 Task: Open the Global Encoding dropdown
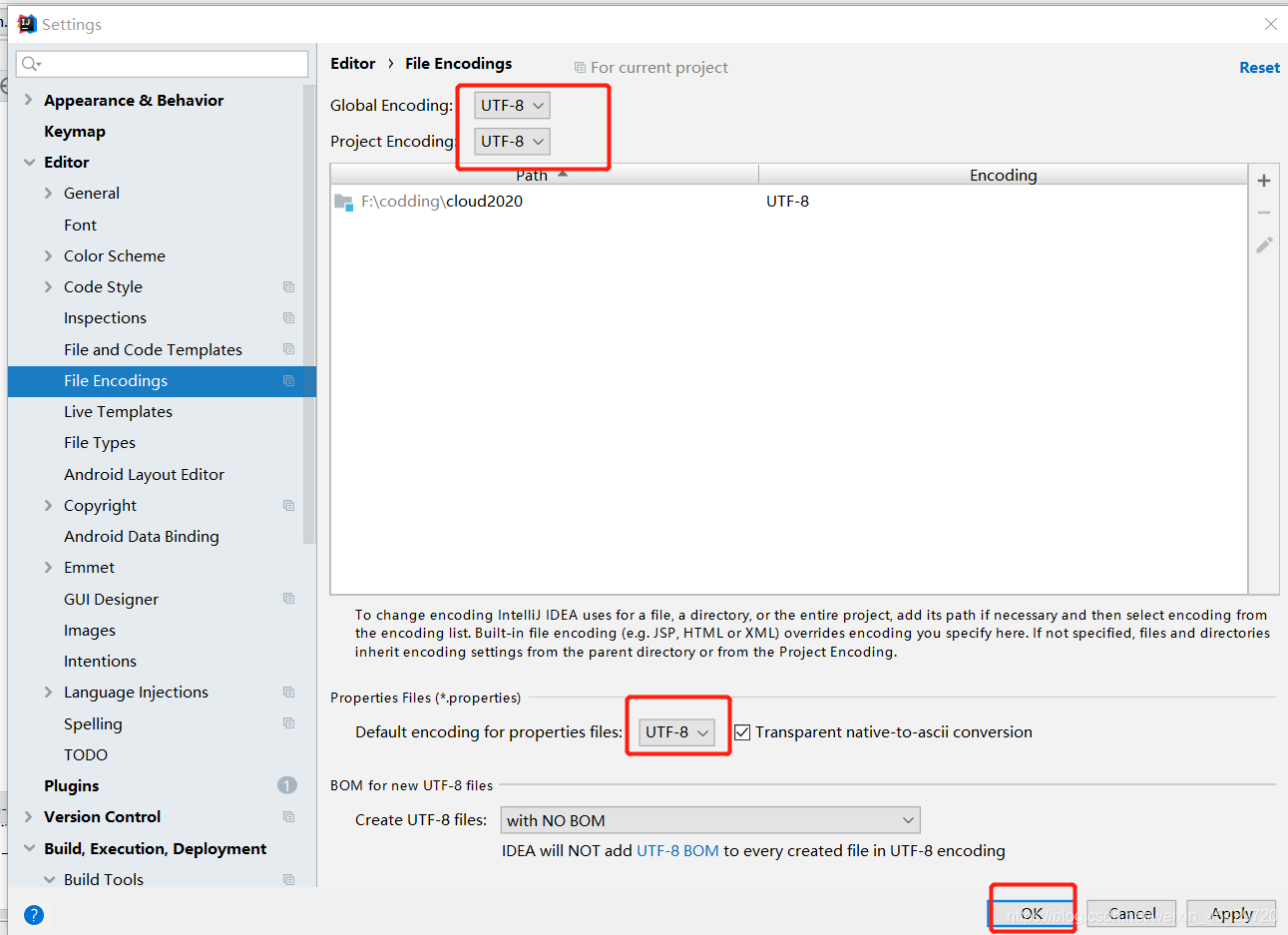[x=512, y=106]
